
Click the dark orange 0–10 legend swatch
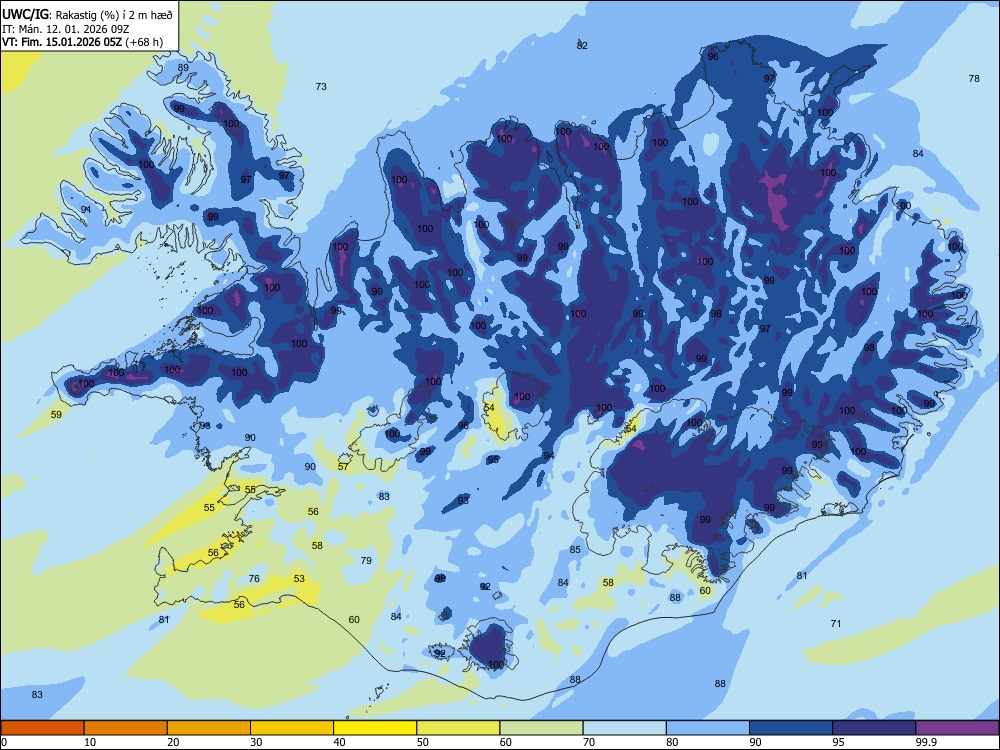click(x=42, y=728)
